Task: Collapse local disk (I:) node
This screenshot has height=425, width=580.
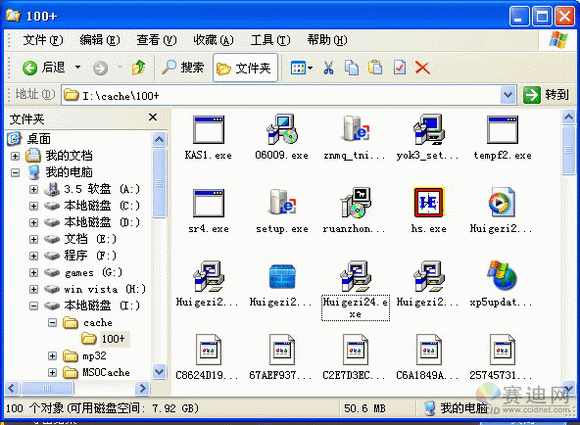Action: [34, 306]
